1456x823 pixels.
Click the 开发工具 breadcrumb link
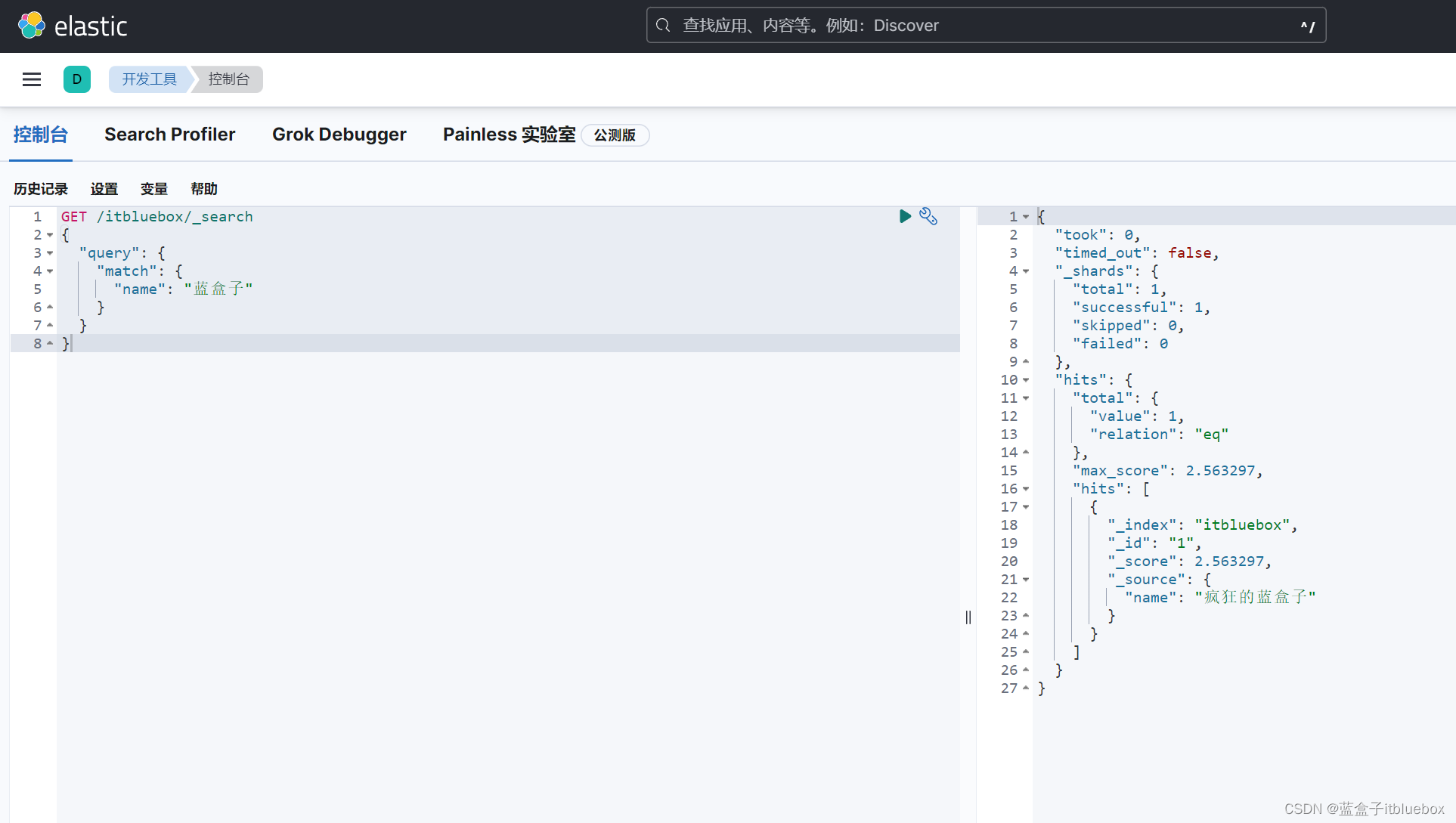coord(149,79)
